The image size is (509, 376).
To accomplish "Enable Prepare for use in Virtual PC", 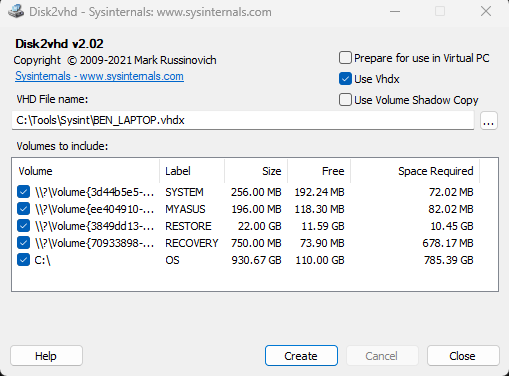I will (345, 58).
